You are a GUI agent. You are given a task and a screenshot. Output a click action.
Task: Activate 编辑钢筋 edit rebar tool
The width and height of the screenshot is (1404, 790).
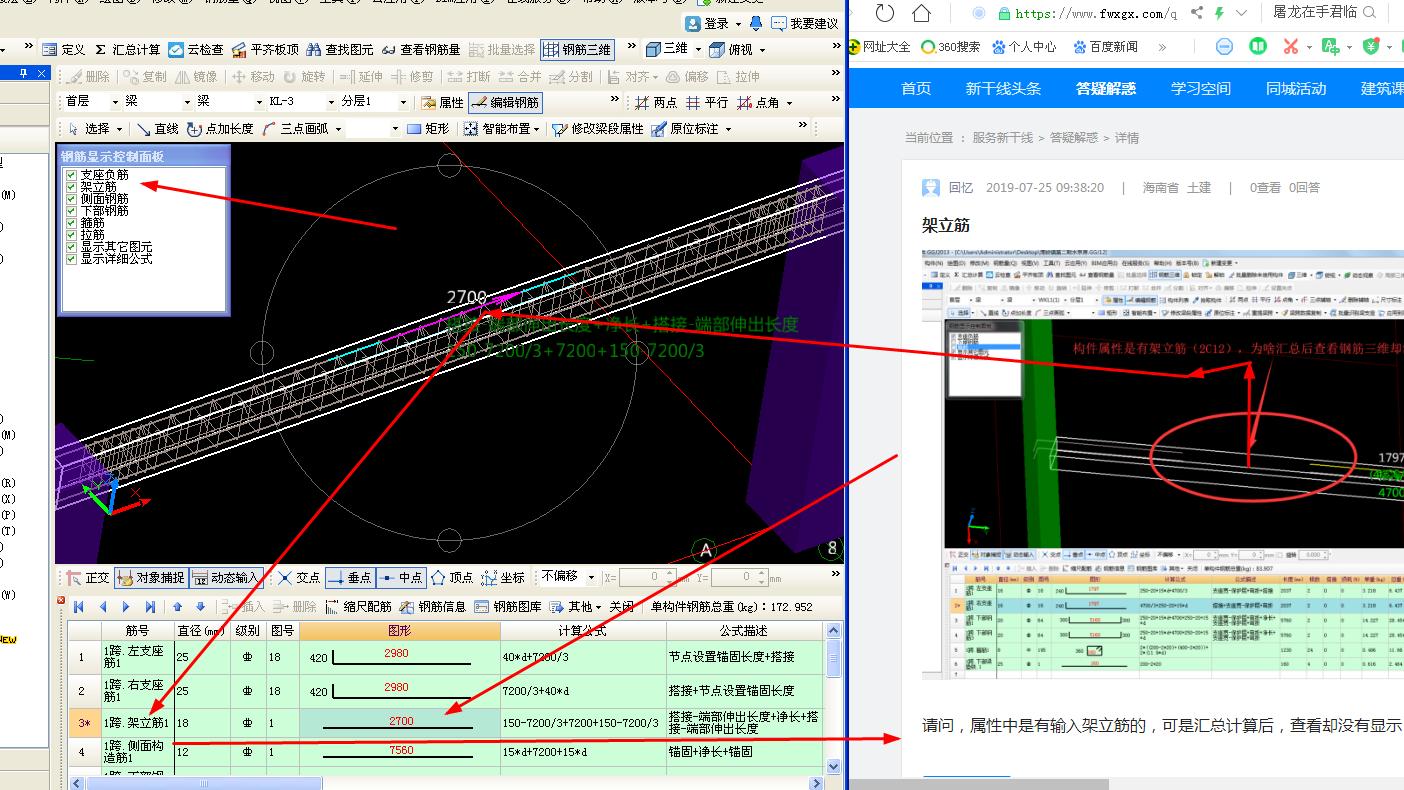[x=505, y=102]
